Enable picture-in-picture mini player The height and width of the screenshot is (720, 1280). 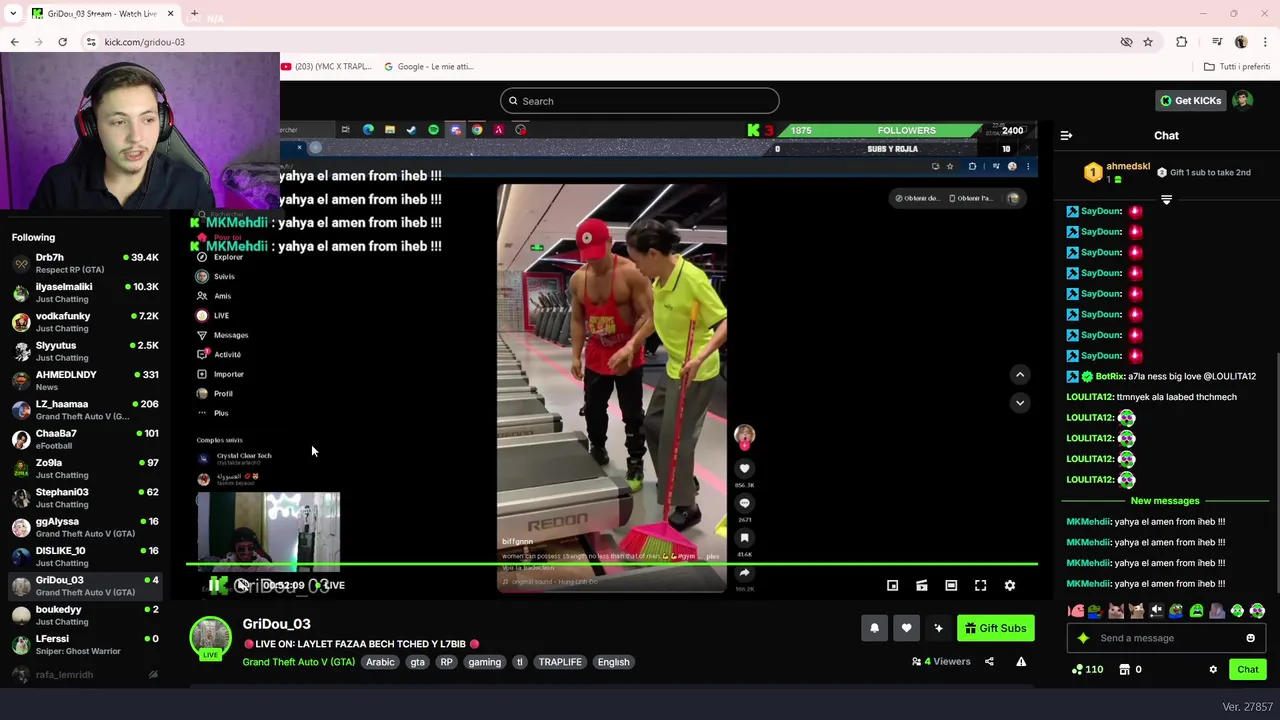coord(893,586)
